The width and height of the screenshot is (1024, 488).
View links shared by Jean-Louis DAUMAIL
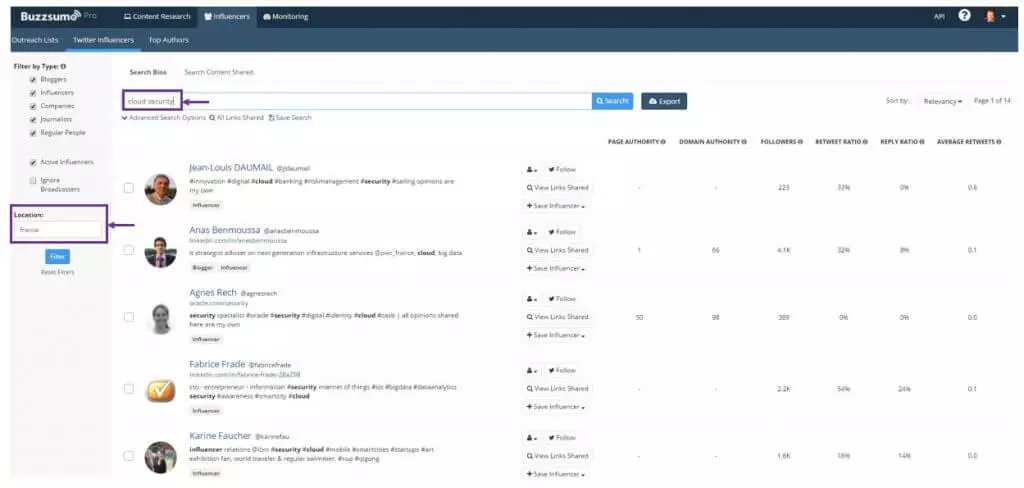coord(557,187)
